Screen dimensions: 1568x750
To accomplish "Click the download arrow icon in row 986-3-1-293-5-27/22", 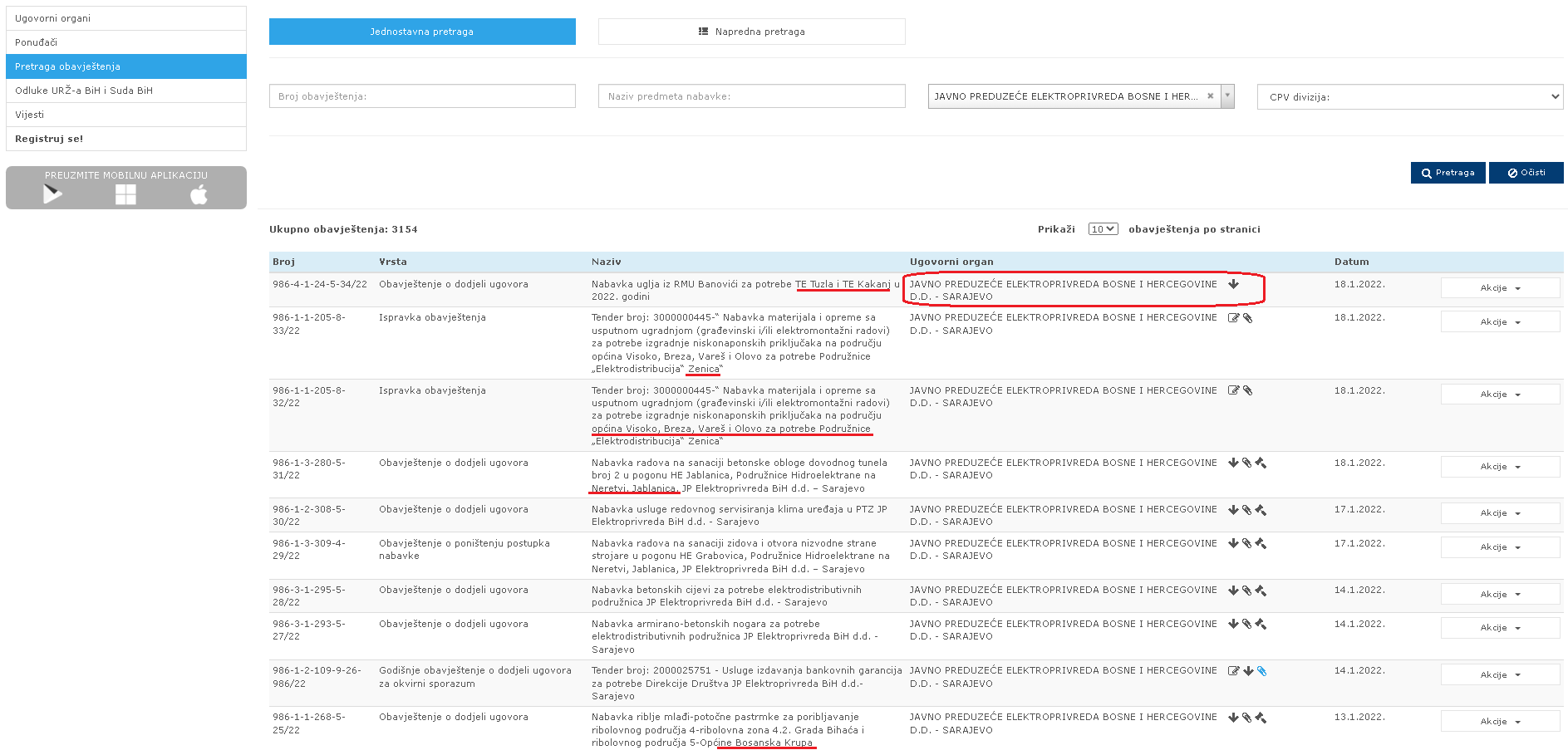I will 1234,624.
